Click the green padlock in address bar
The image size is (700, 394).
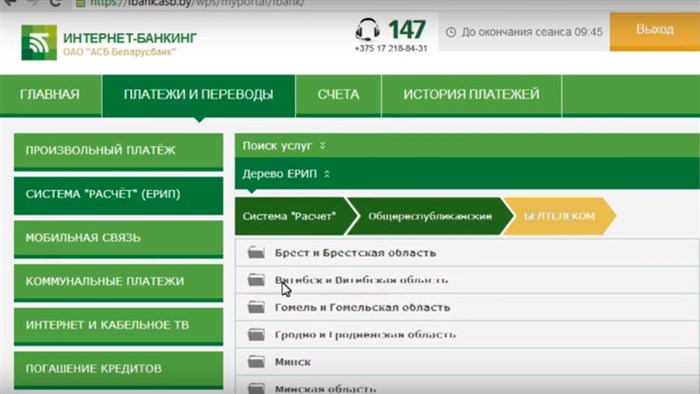pos(81,3)
